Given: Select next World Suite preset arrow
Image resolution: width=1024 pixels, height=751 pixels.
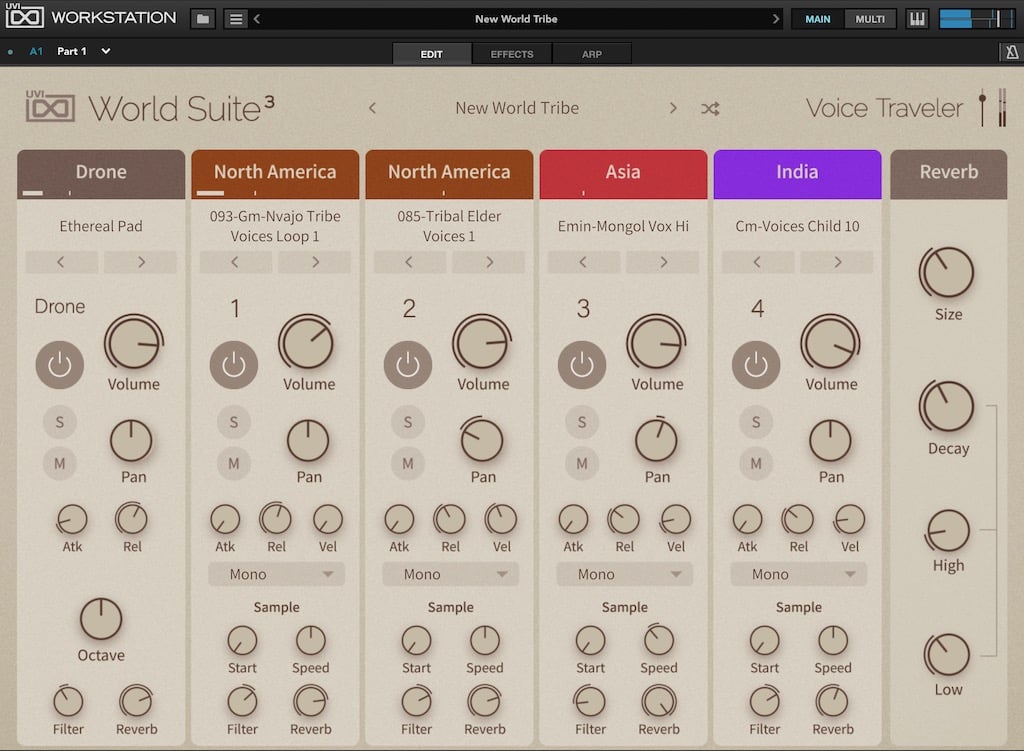Looking at the screenshot, I should 673,108.
